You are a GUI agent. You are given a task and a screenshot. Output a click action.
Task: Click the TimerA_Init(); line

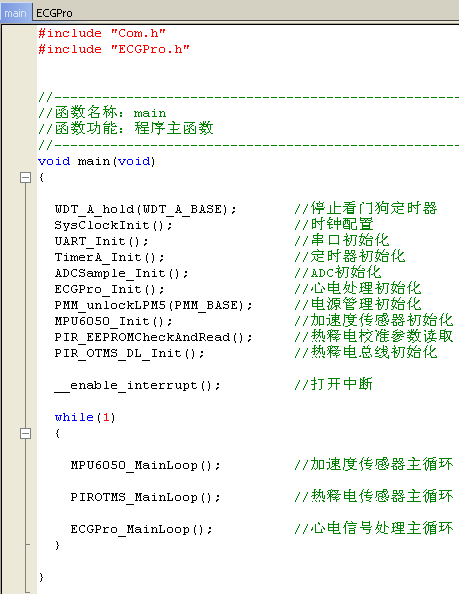(109, 257)
